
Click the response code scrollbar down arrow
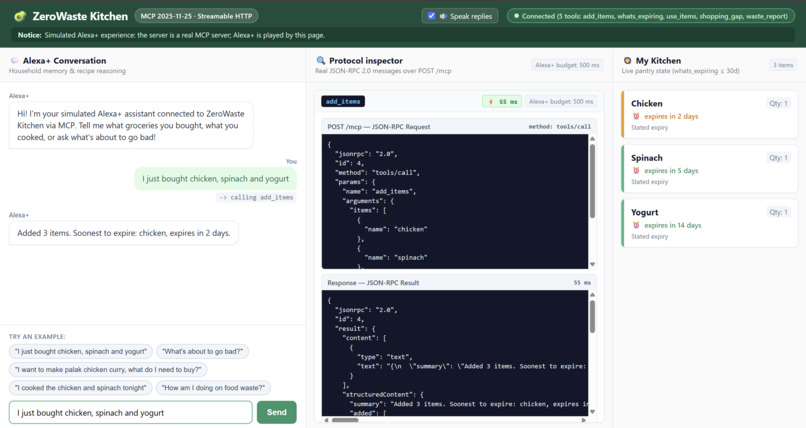click(592, 412)
